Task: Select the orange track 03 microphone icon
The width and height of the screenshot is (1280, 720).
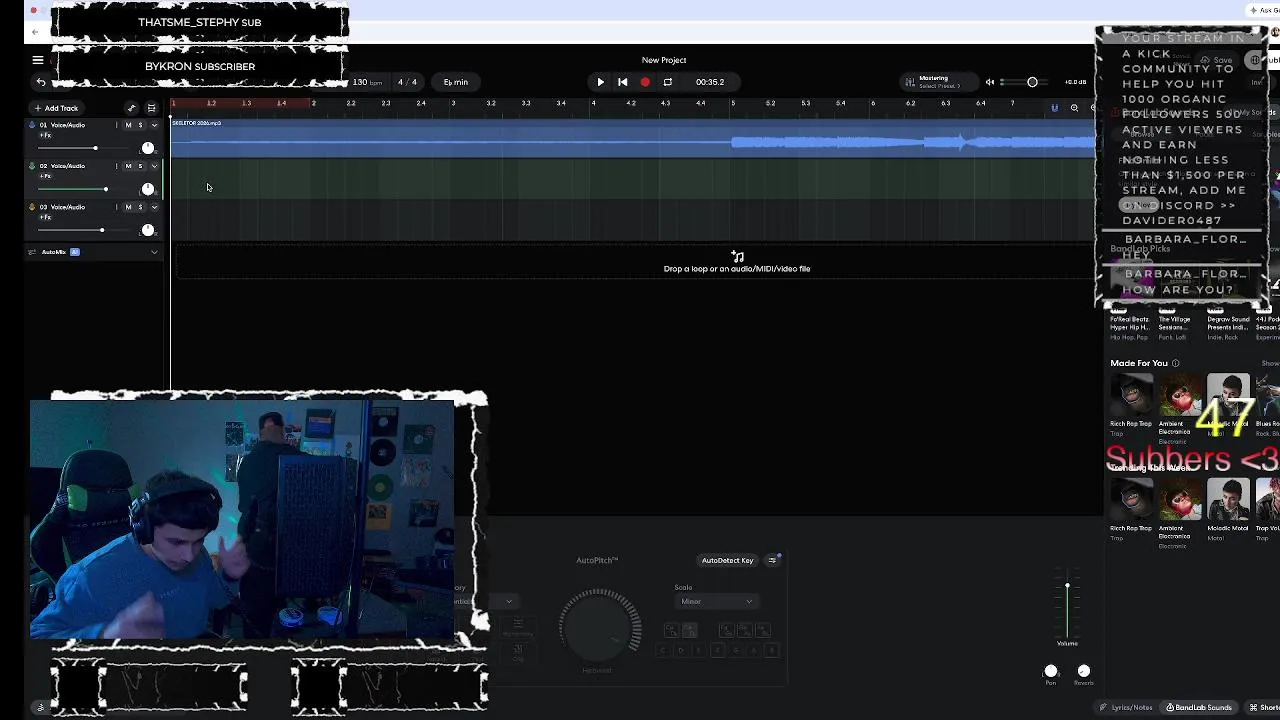Action: tap(32, 207)
